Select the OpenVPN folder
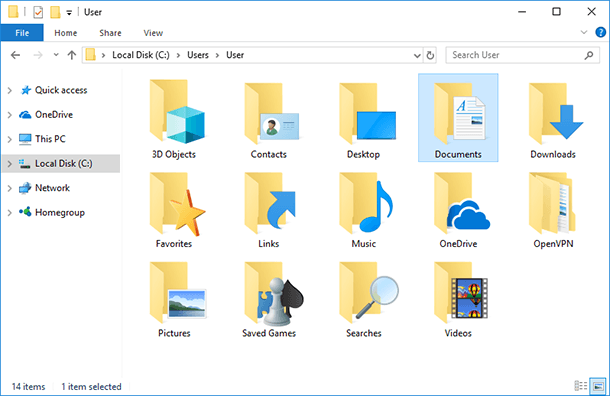This screenshot has height=396, width=610. (553, 210)
